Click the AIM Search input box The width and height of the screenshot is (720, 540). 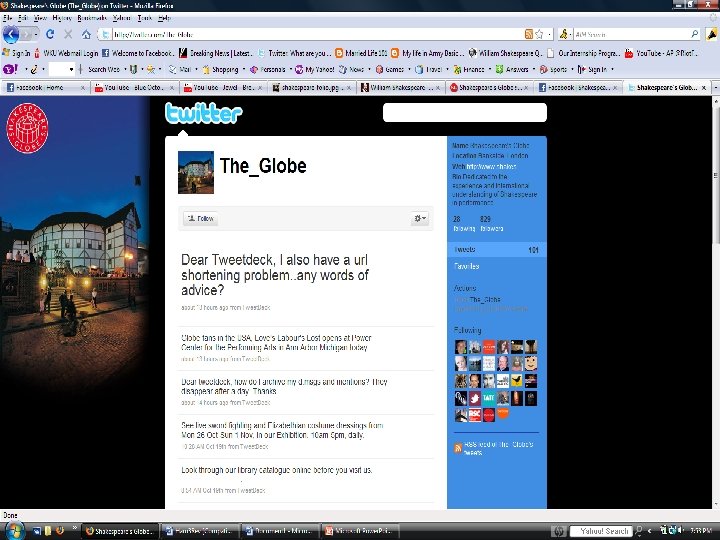[631, 34]
